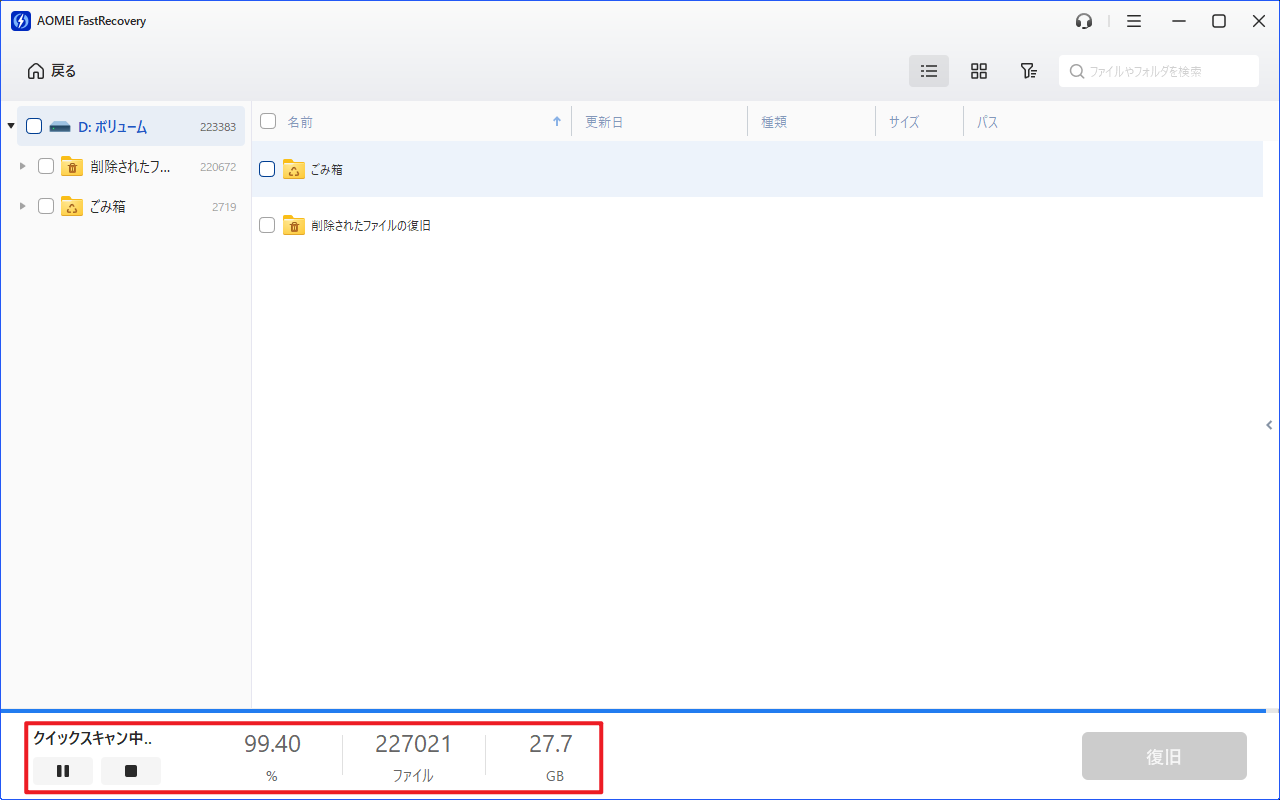Image resolution: width=1280 pixels, height=800 pixels.
Task: Sort by サイズ column header
Action: pos(903,122)
